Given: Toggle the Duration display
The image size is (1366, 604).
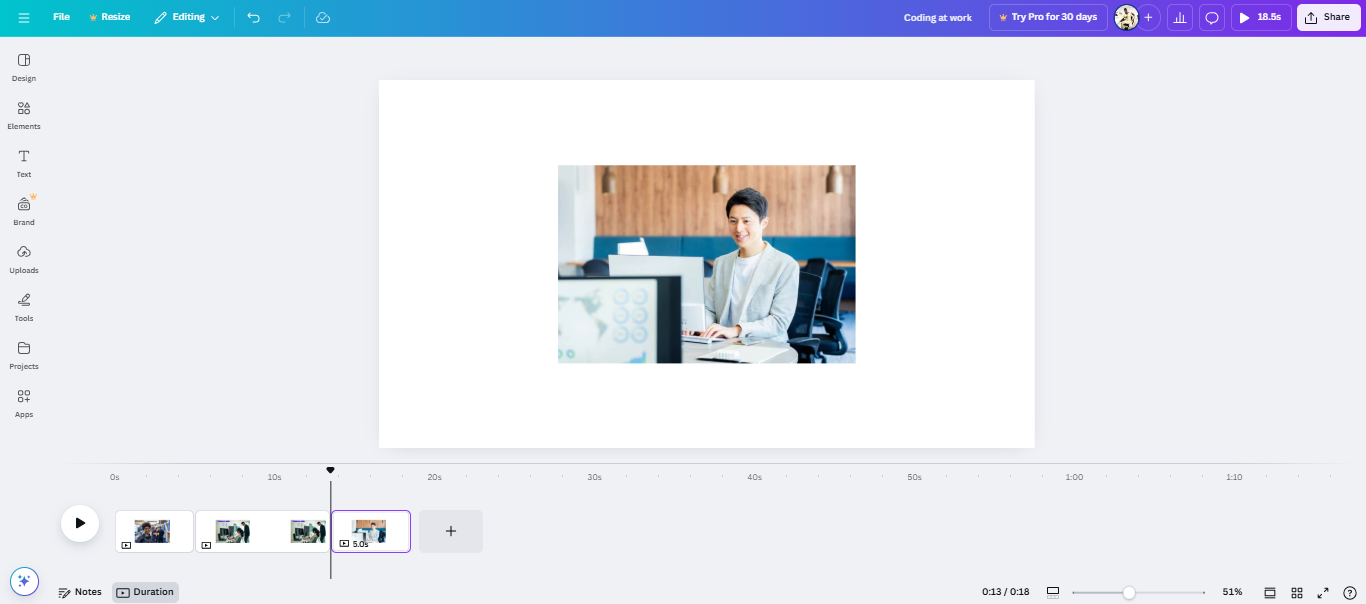Looking at the screenshot, I should click(x=145, y=591).
